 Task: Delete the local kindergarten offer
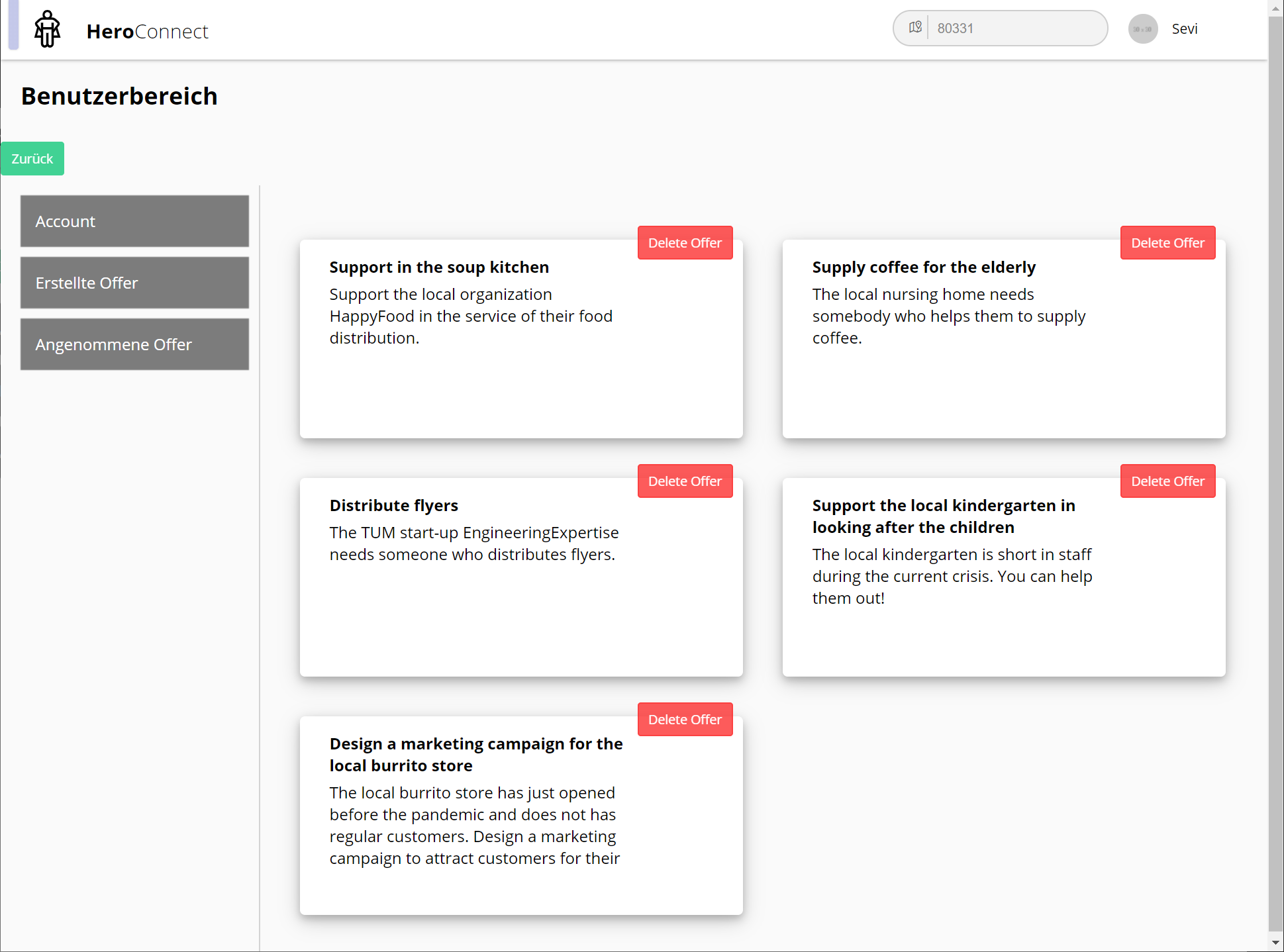click(1167, 481)
